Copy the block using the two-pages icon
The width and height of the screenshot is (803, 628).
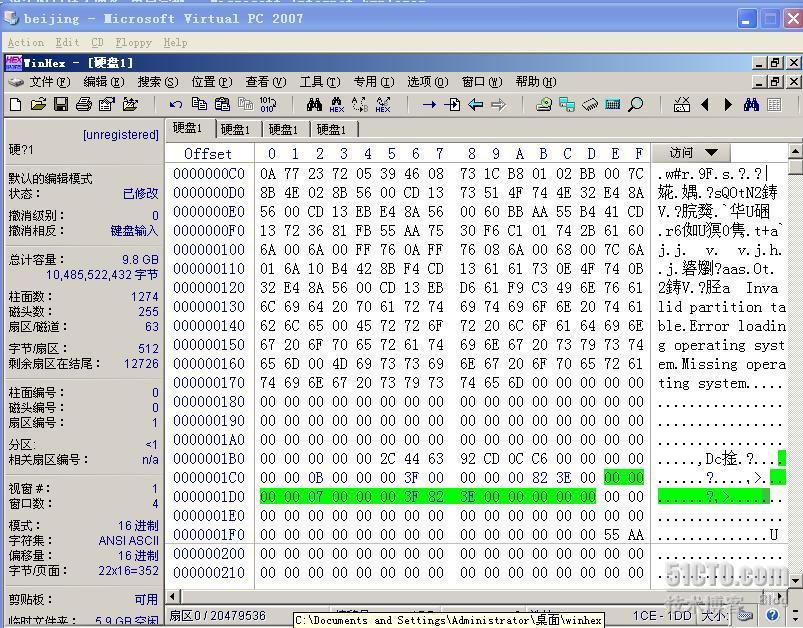pyautogui.click(x=199, y=104)
